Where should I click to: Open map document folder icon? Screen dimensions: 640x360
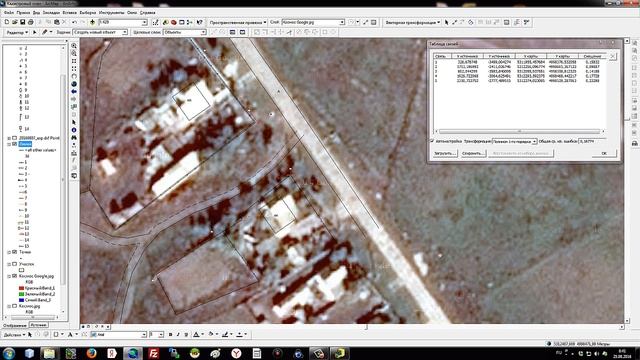14,22
